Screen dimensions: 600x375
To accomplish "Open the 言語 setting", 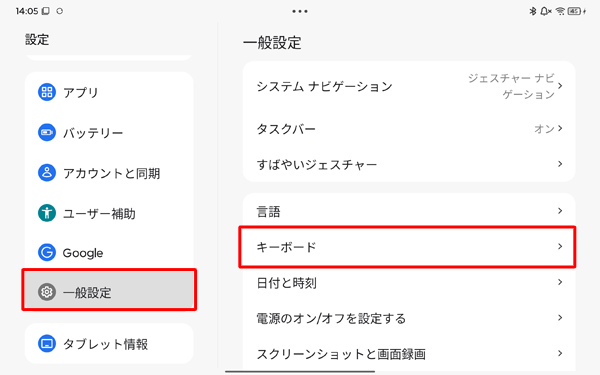I will pos(409,211).
